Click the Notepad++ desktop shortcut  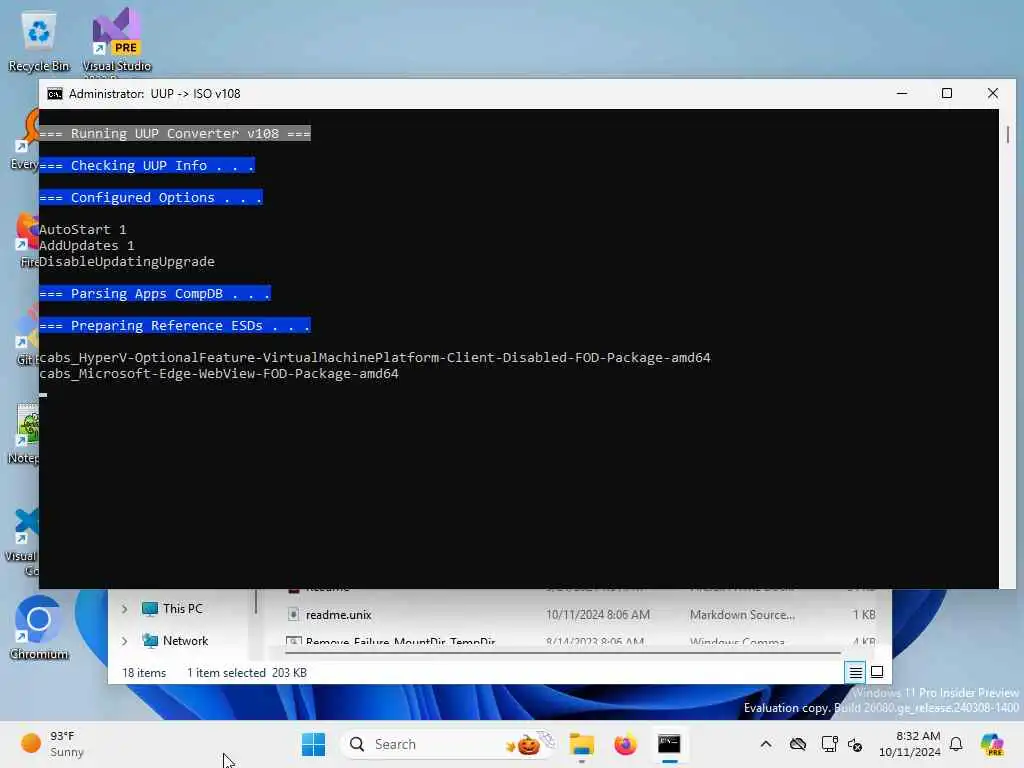23,434
